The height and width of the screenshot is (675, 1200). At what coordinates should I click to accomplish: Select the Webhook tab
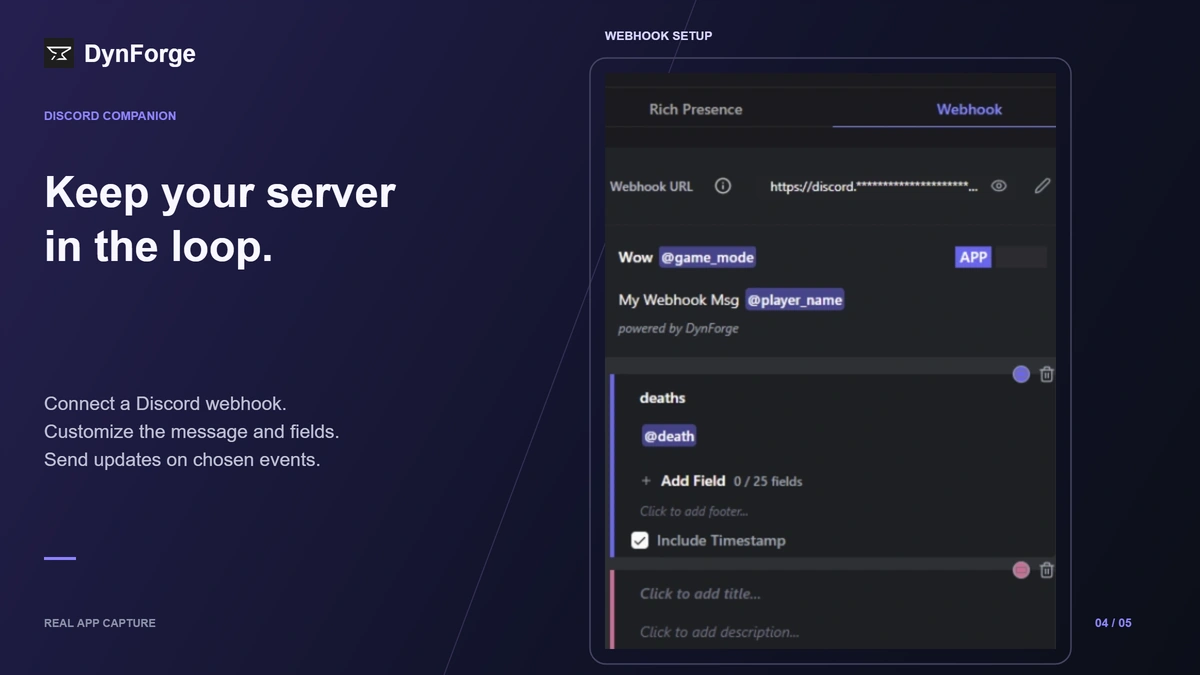coord(969,109)
